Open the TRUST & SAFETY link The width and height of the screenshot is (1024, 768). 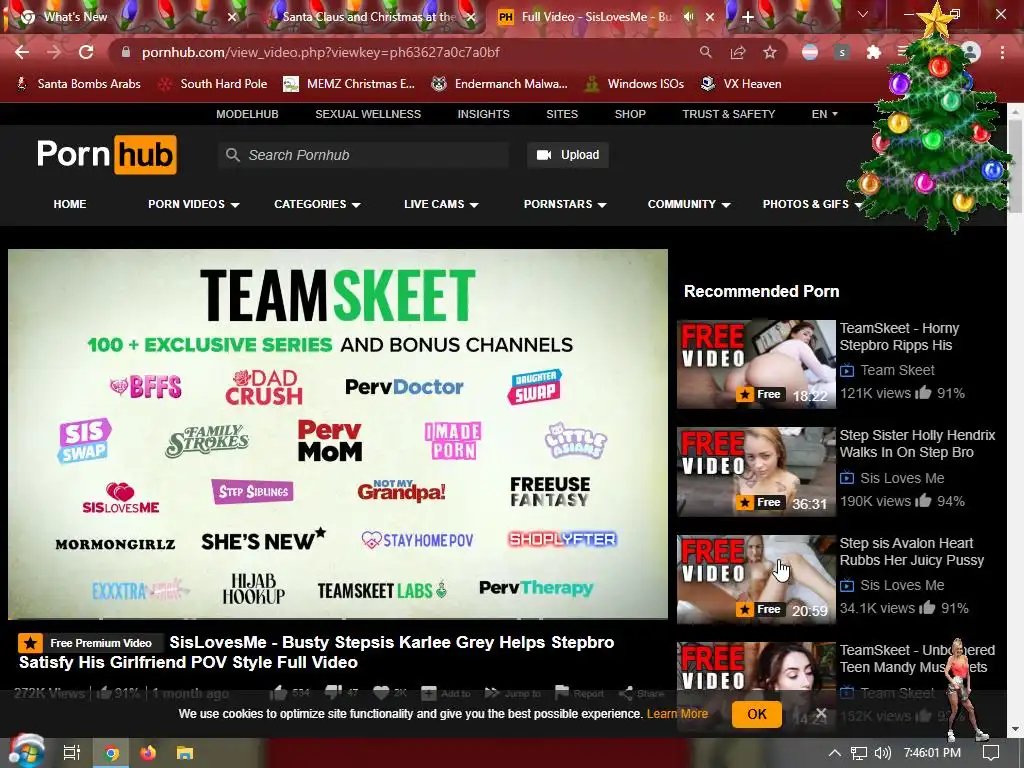pyautogui.click(x=728, y=114)
